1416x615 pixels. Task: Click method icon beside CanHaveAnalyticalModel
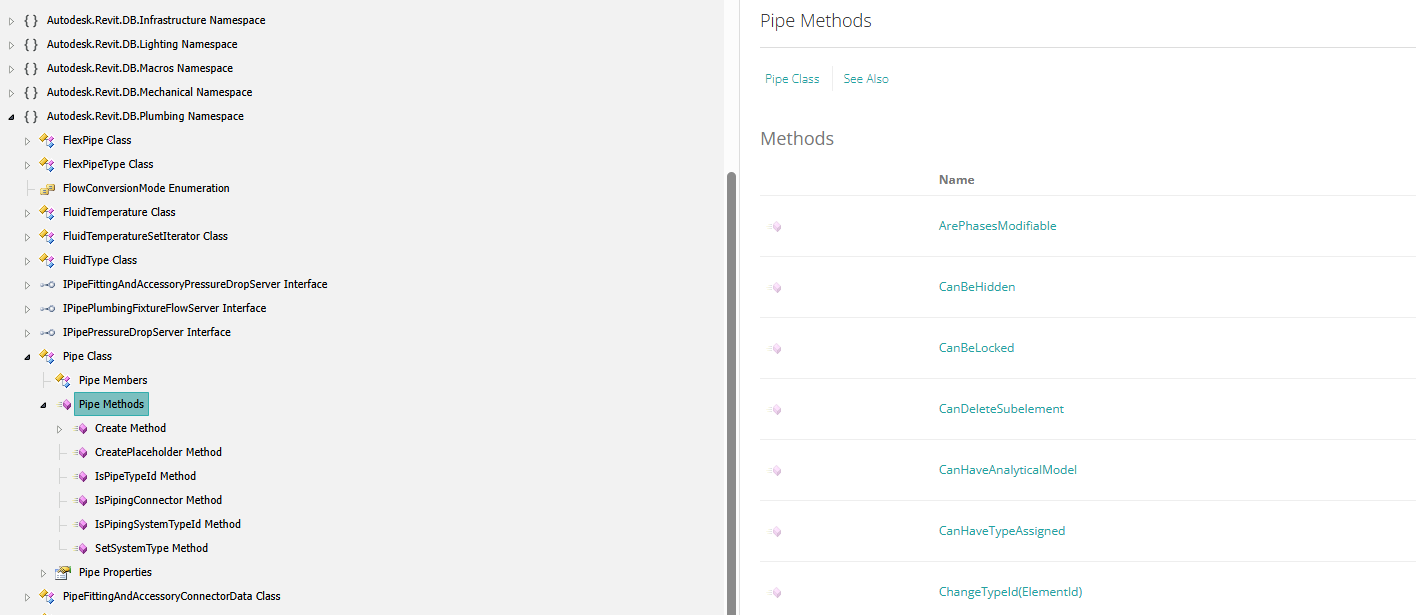[774, 471]
